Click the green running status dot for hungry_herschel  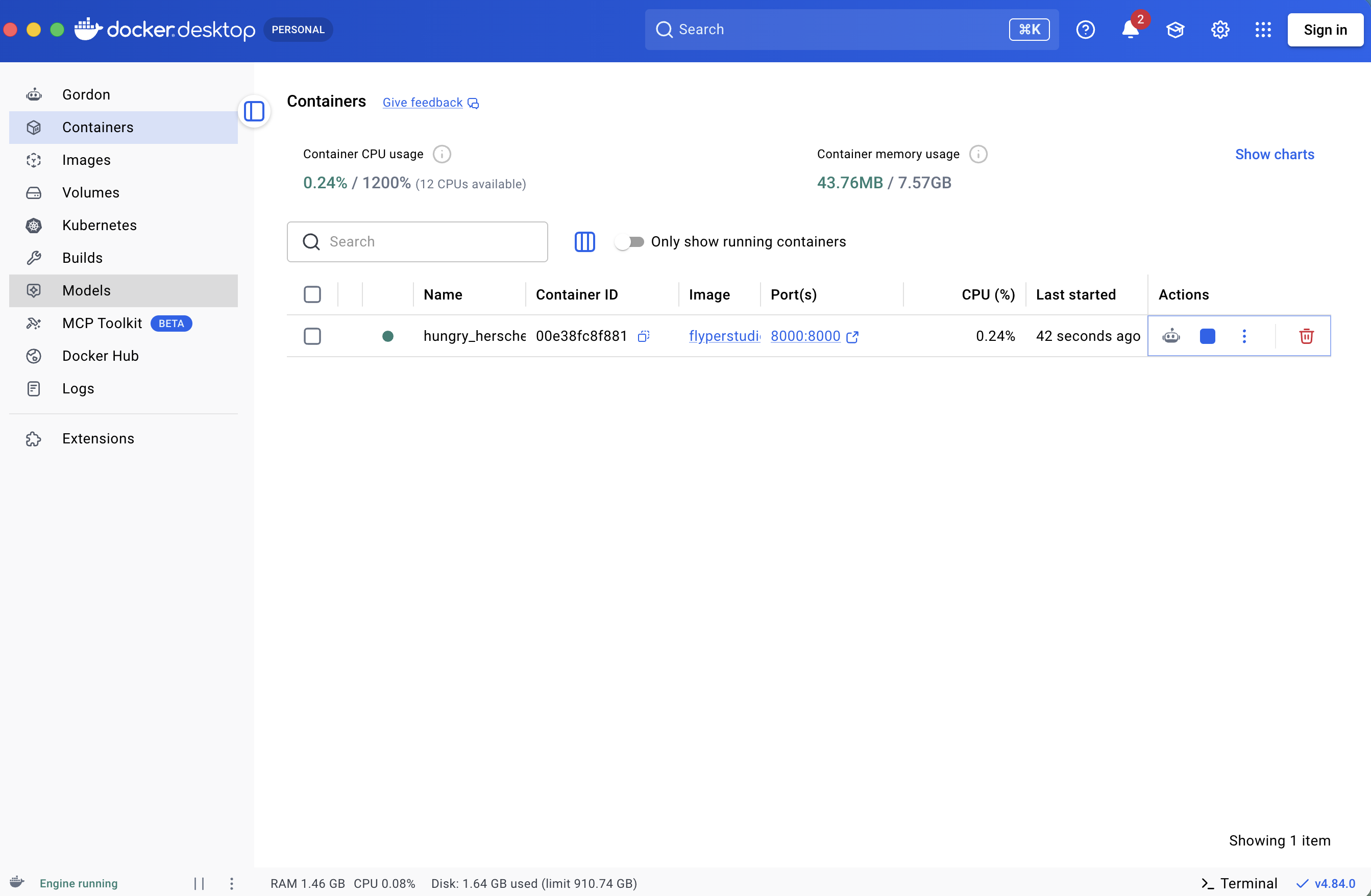(x=388, y=336)
